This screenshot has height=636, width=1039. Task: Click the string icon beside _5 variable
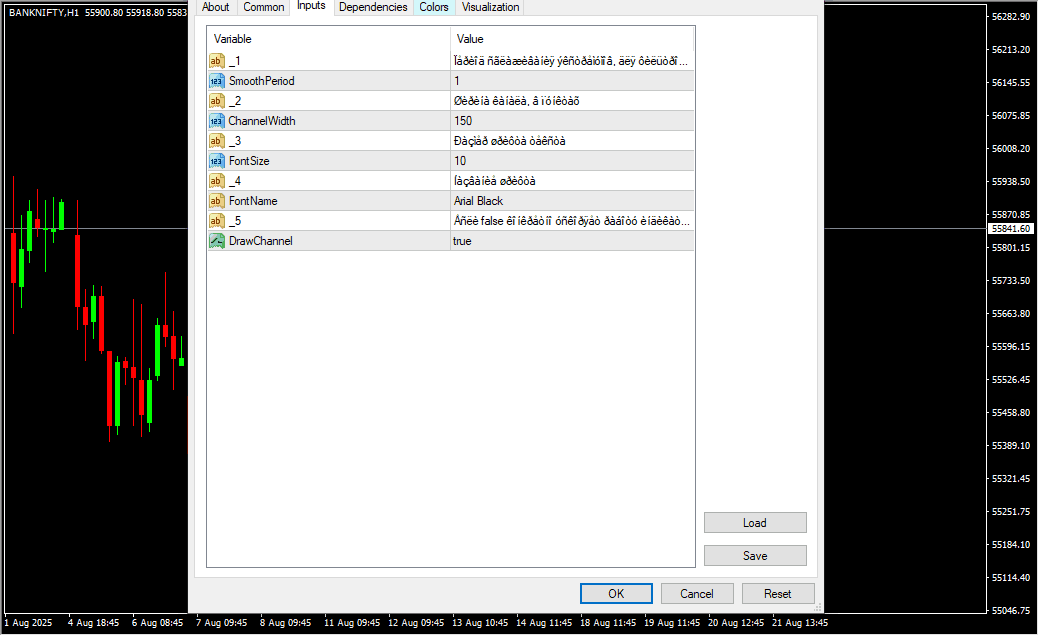click(x=216, y=221)
